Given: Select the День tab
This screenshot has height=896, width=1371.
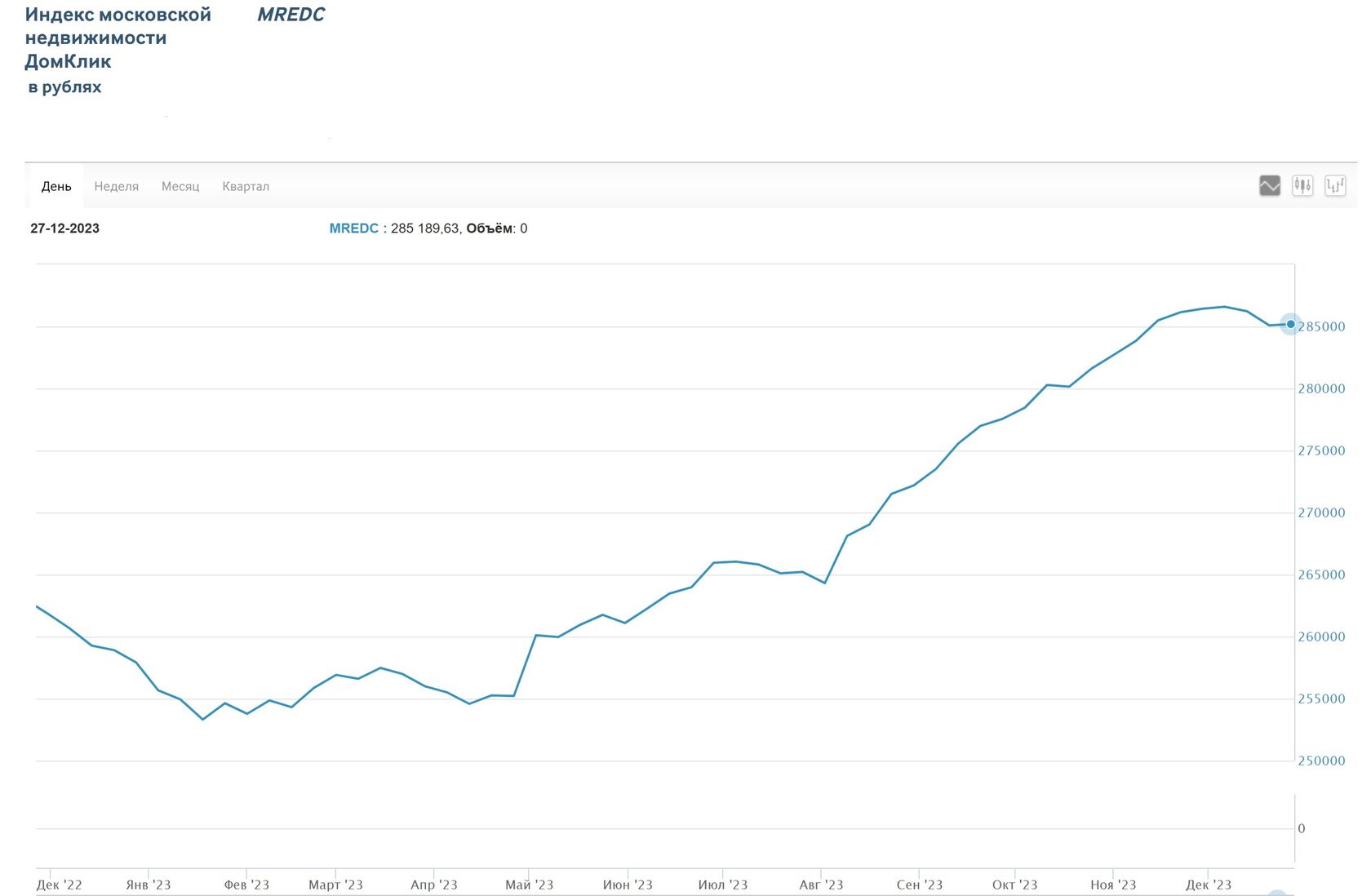Looking at the screenshot, I should point(56,187).
